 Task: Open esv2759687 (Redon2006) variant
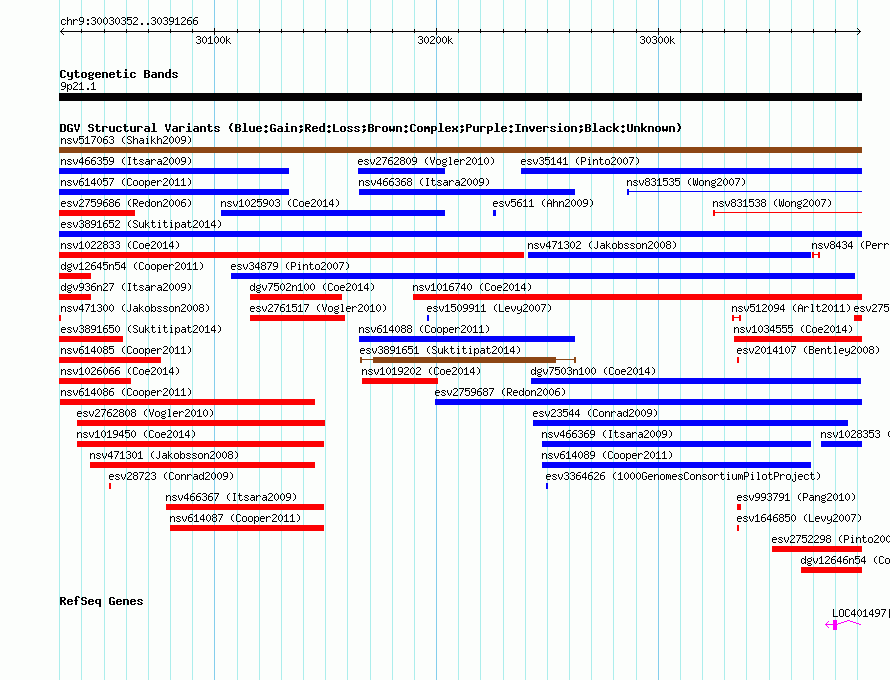point(501,392)
